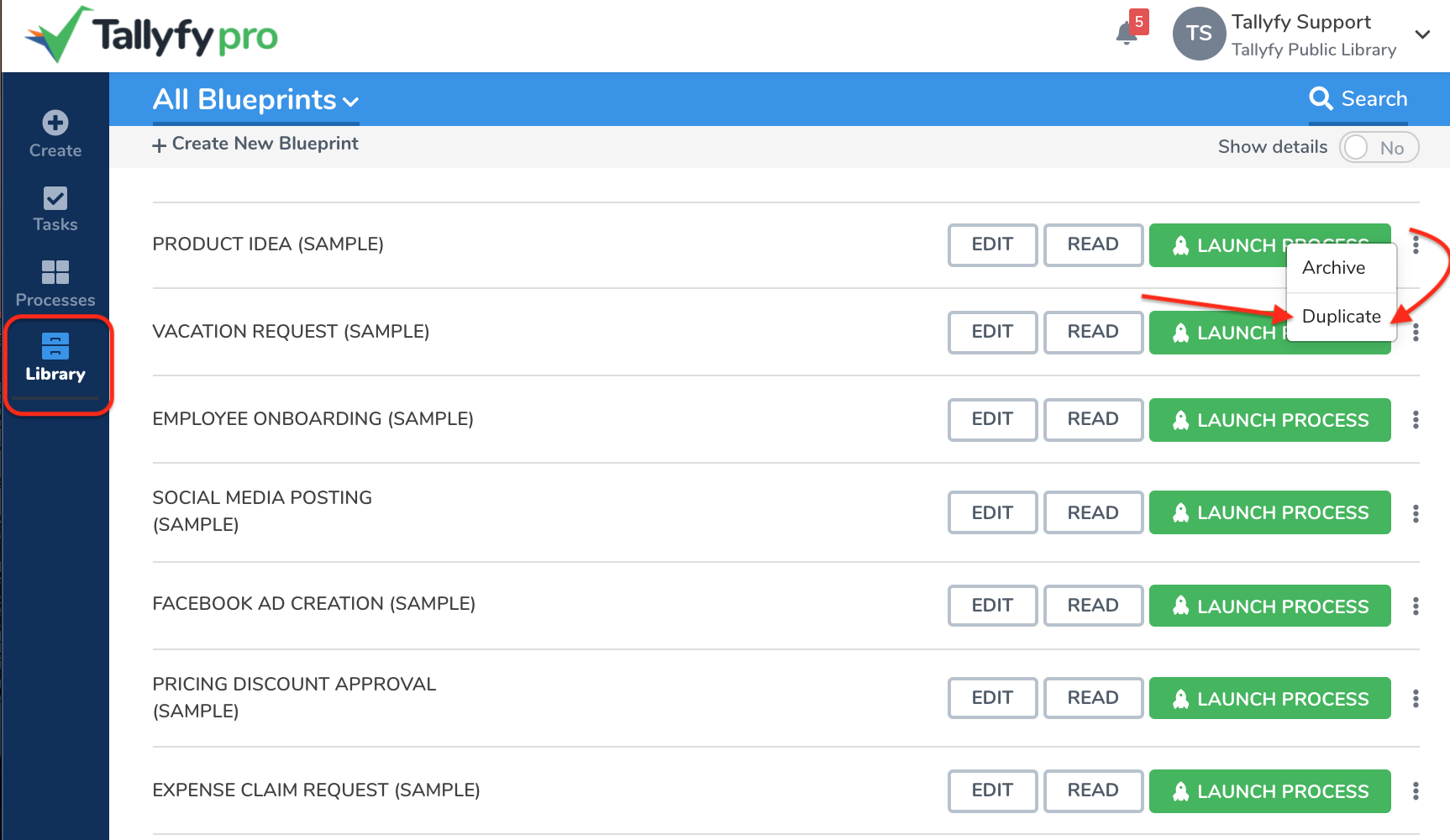This screenshot has height=840, width=1450.
Task: Click the TS user avatar
Action: click(1199, 34)
